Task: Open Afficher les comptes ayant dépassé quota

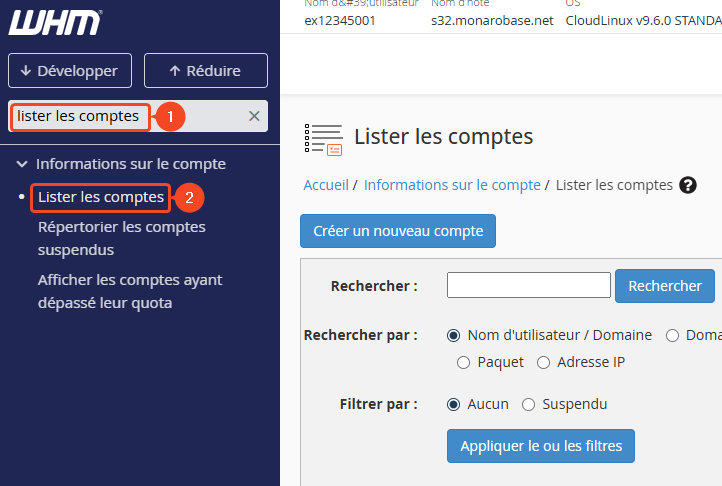Action: click(x=130, y=291)
